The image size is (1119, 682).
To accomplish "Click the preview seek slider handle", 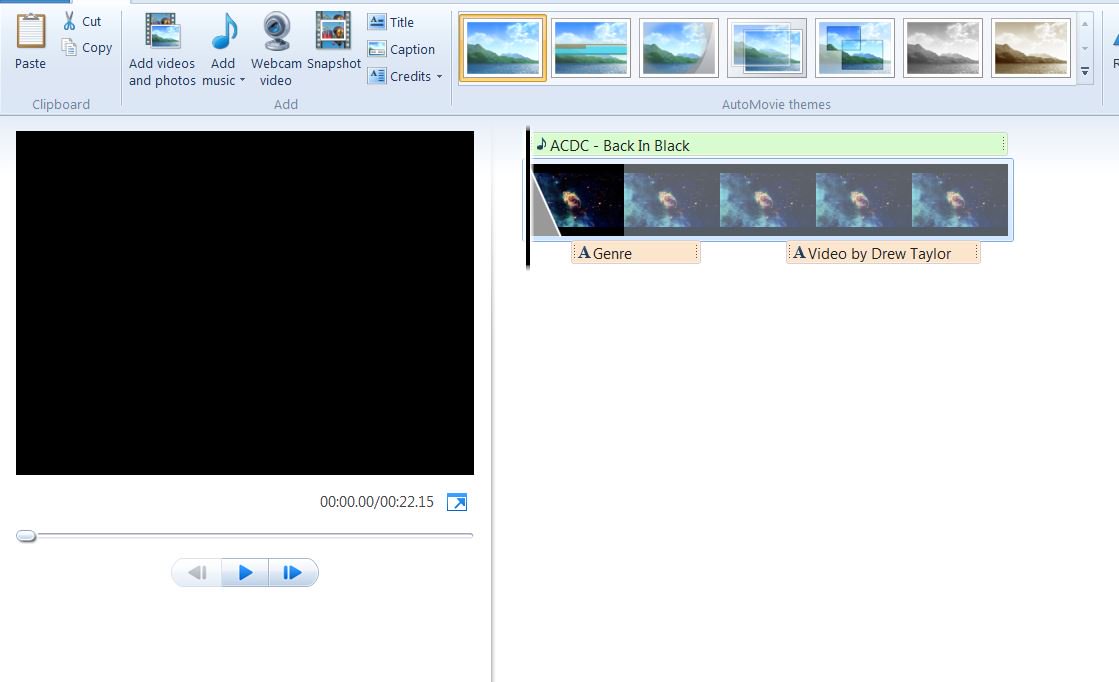I will click(26, 536).
